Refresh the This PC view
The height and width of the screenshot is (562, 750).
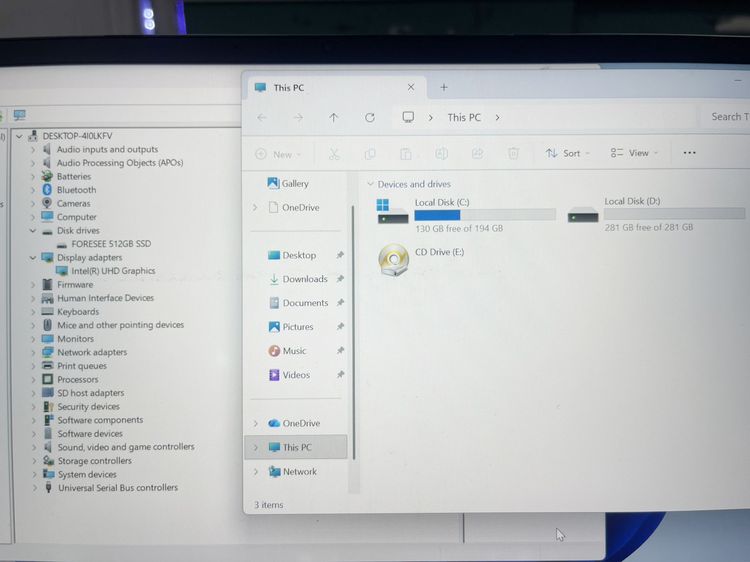[370, 117]
